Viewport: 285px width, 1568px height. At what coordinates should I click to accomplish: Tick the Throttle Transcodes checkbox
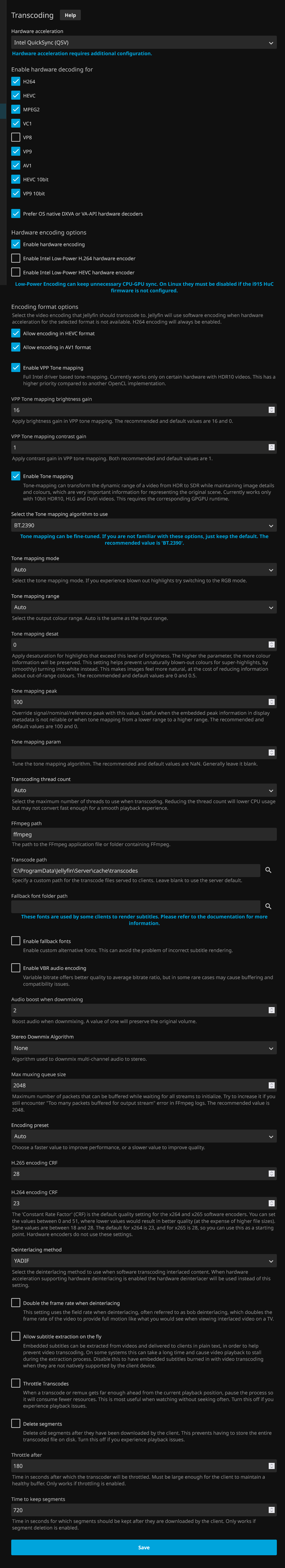[x=16, y=1383]
